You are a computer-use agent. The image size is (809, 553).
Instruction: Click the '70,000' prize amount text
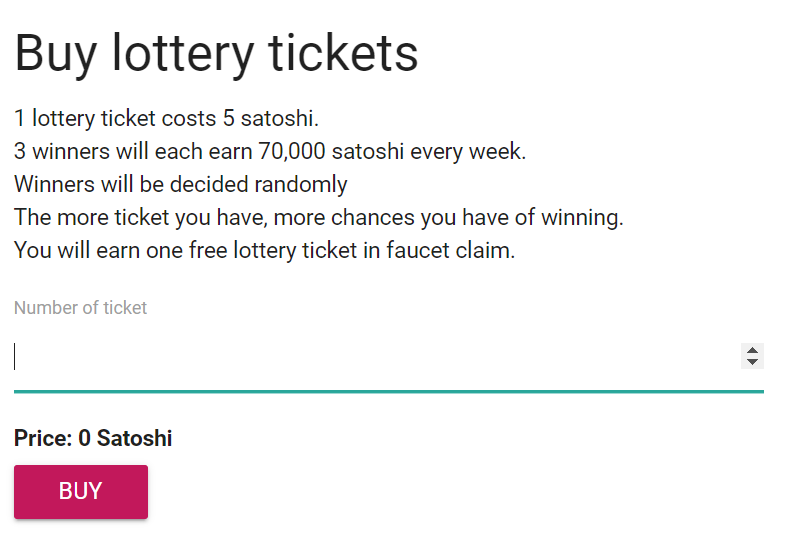pyautogui.click(x=291, y=152)
